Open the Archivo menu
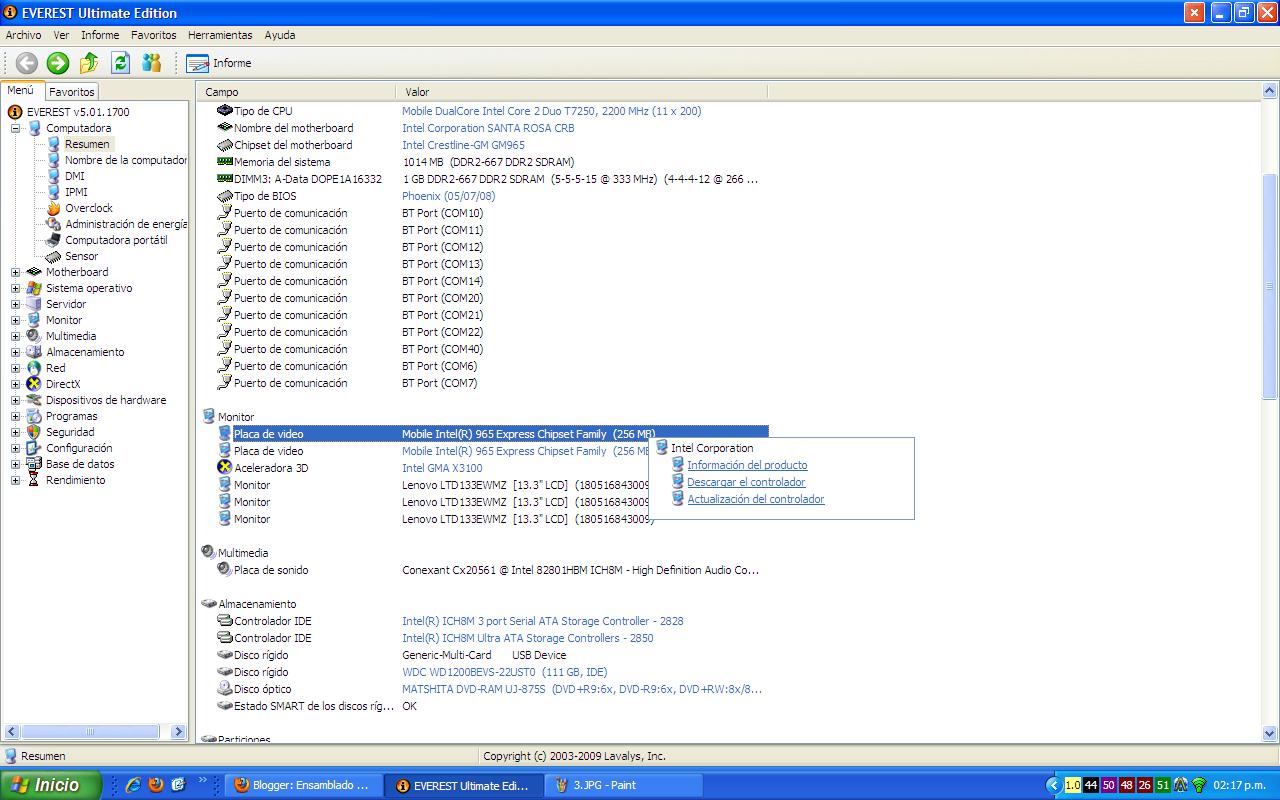Screen dimensions: 1280x800 [x=24, y=35]
